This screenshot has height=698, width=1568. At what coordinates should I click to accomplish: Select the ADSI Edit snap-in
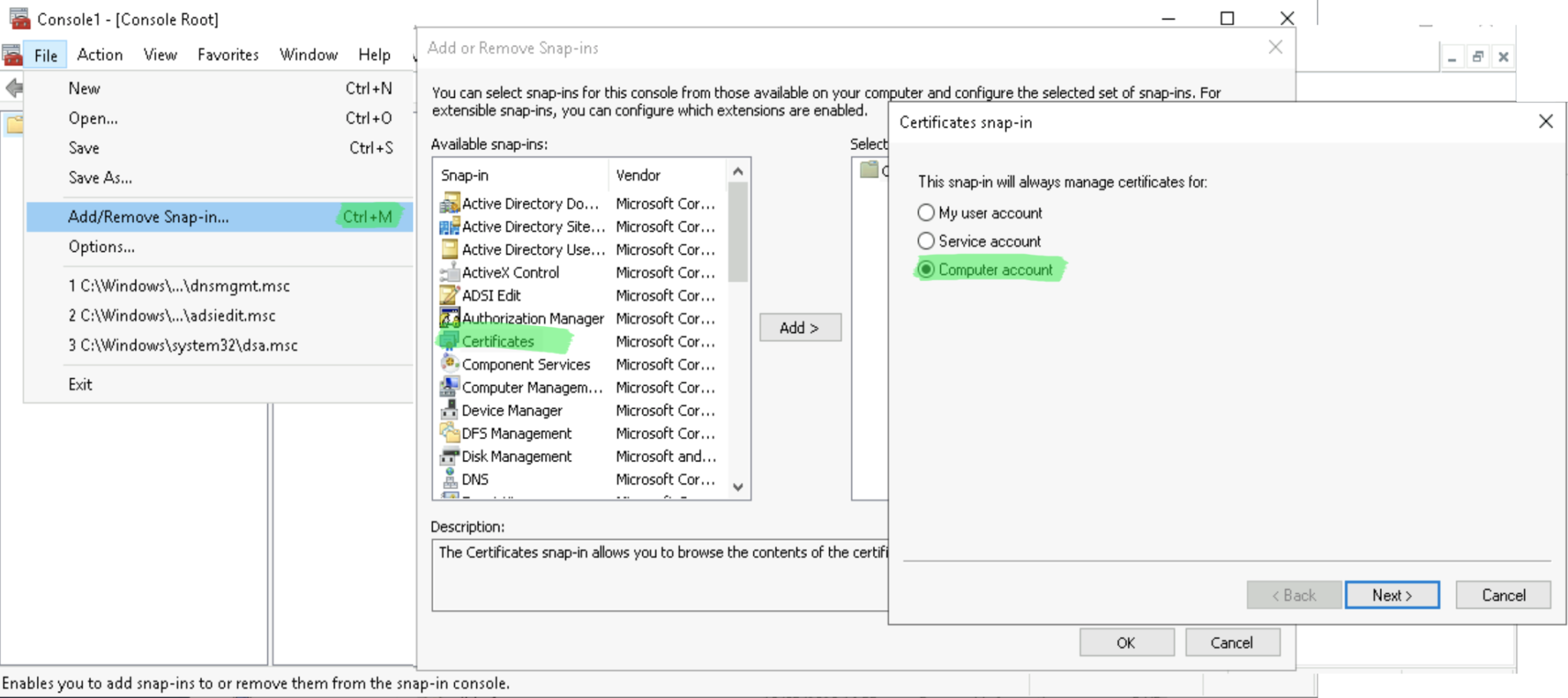492,295
